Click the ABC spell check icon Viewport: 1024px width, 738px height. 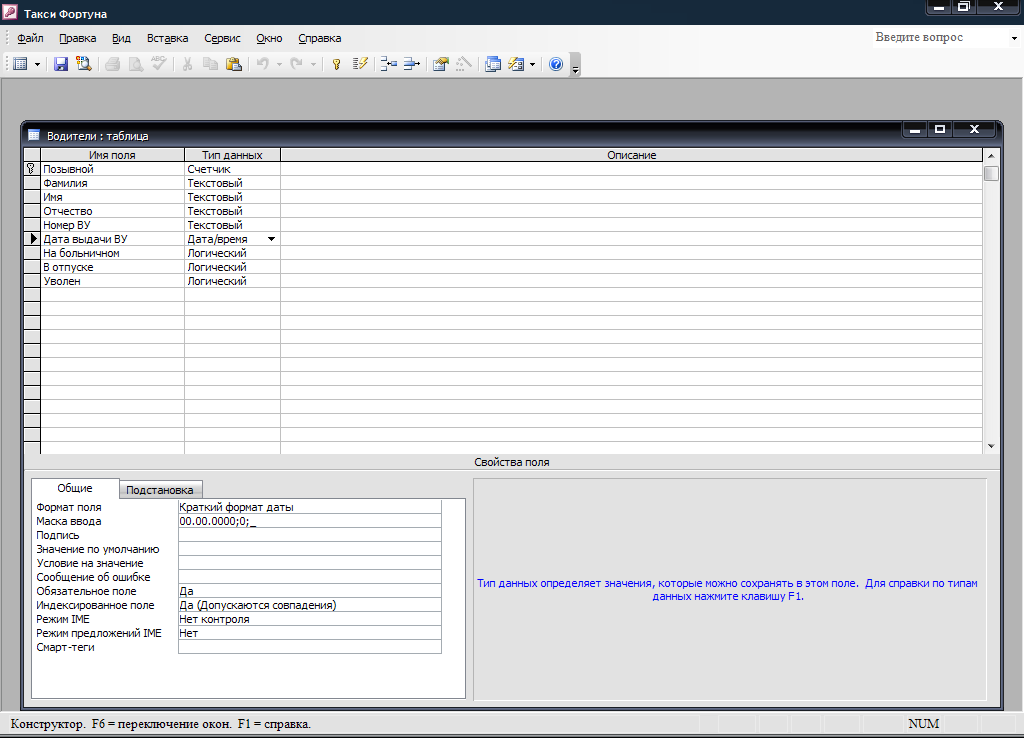[159, 64]
